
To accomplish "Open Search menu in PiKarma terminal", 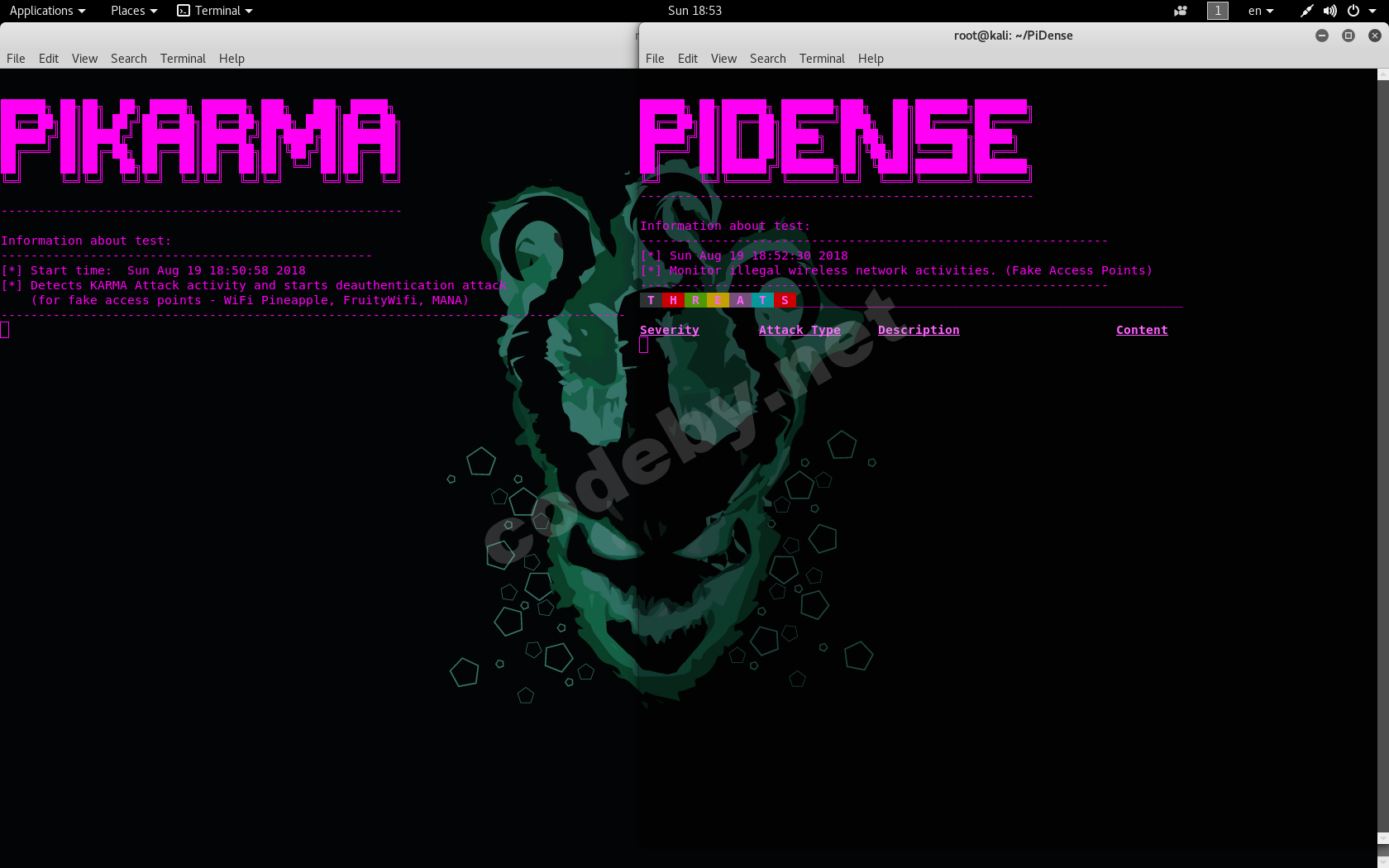I will pos(129,59).
